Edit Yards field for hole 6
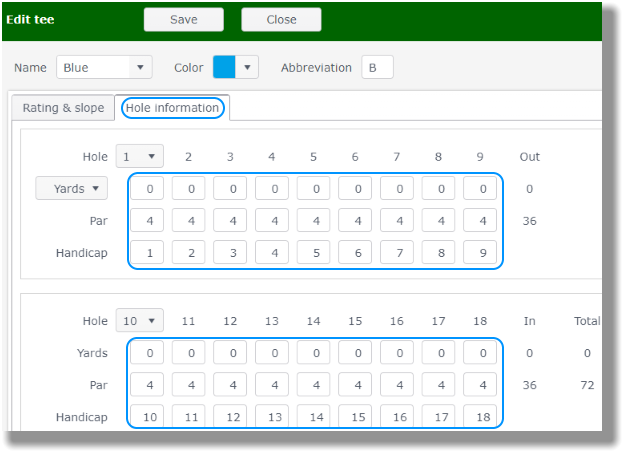 355,188
